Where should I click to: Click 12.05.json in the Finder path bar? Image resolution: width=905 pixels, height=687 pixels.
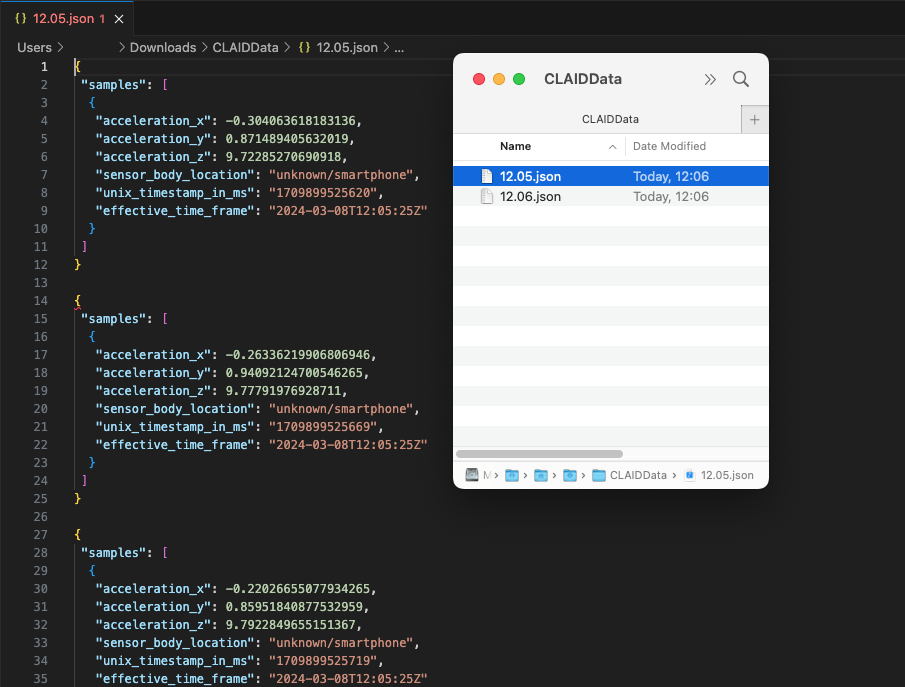(x=719, y=475)
